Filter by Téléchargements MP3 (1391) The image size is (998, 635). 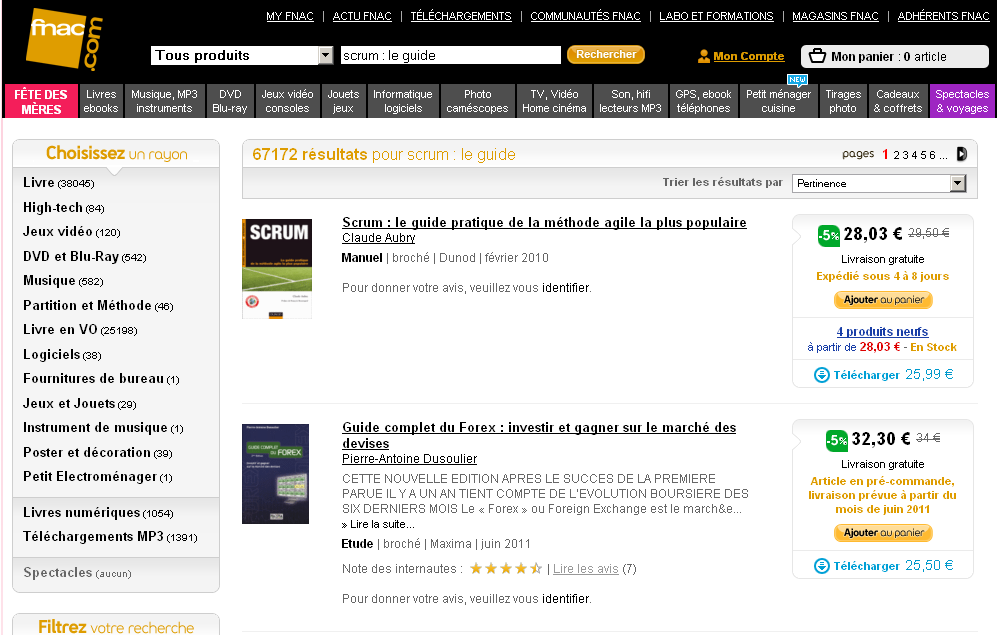110,536
